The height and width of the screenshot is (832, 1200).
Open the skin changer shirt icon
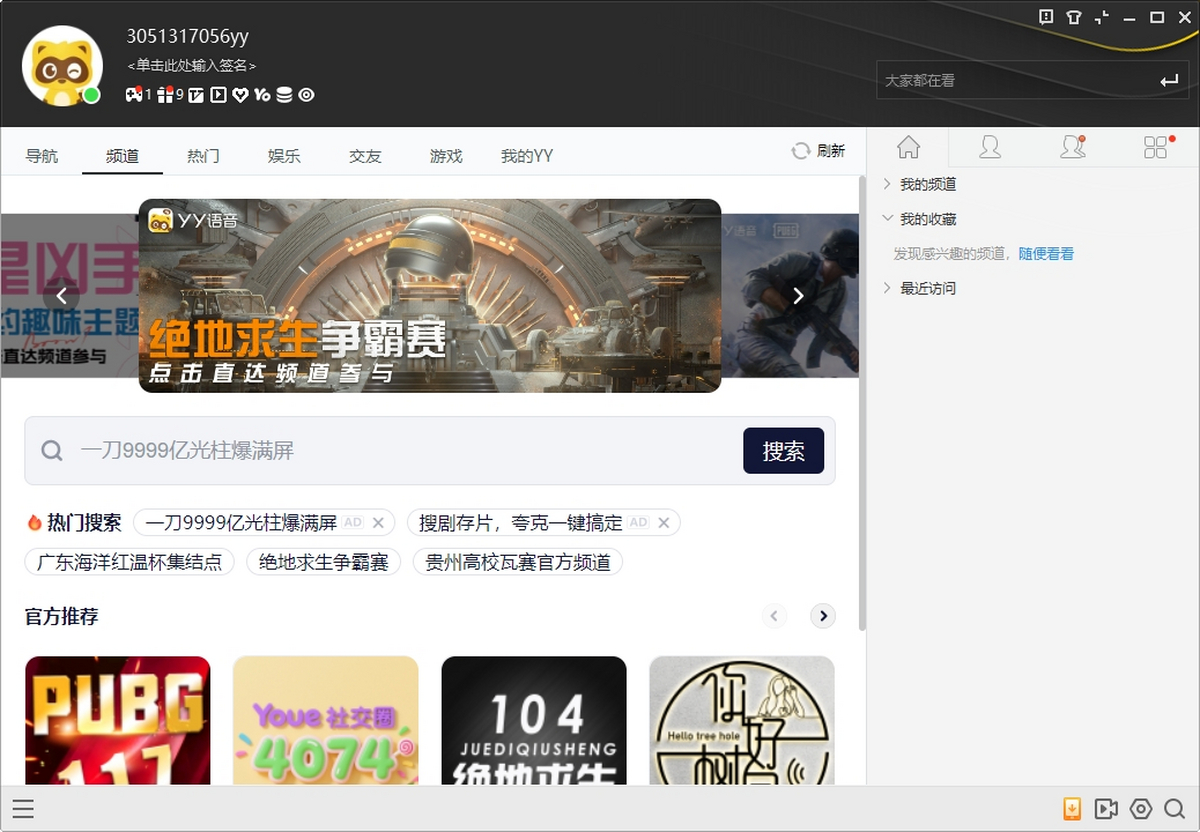(x=1074, y=17)
